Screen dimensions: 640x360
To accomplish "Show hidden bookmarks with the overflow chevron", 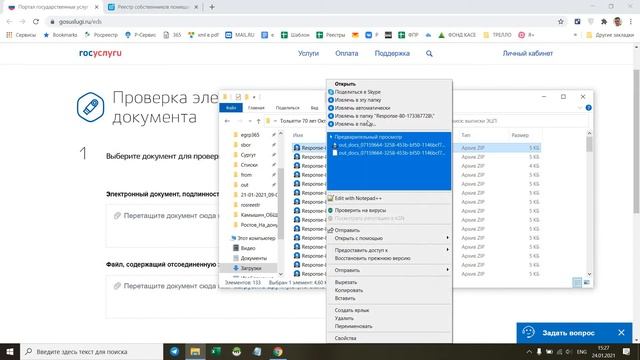I will click(576, 35).
